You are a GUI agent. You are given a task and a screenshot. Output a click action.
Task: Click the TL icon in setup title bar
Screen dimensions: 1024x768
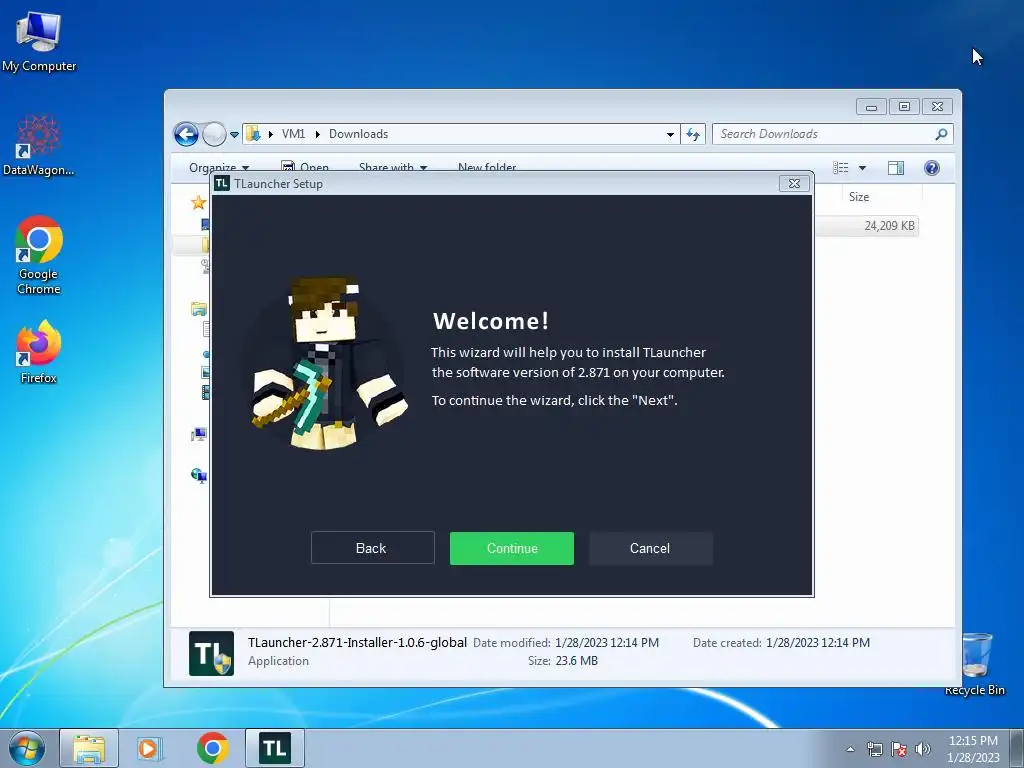tap(222, 184)
